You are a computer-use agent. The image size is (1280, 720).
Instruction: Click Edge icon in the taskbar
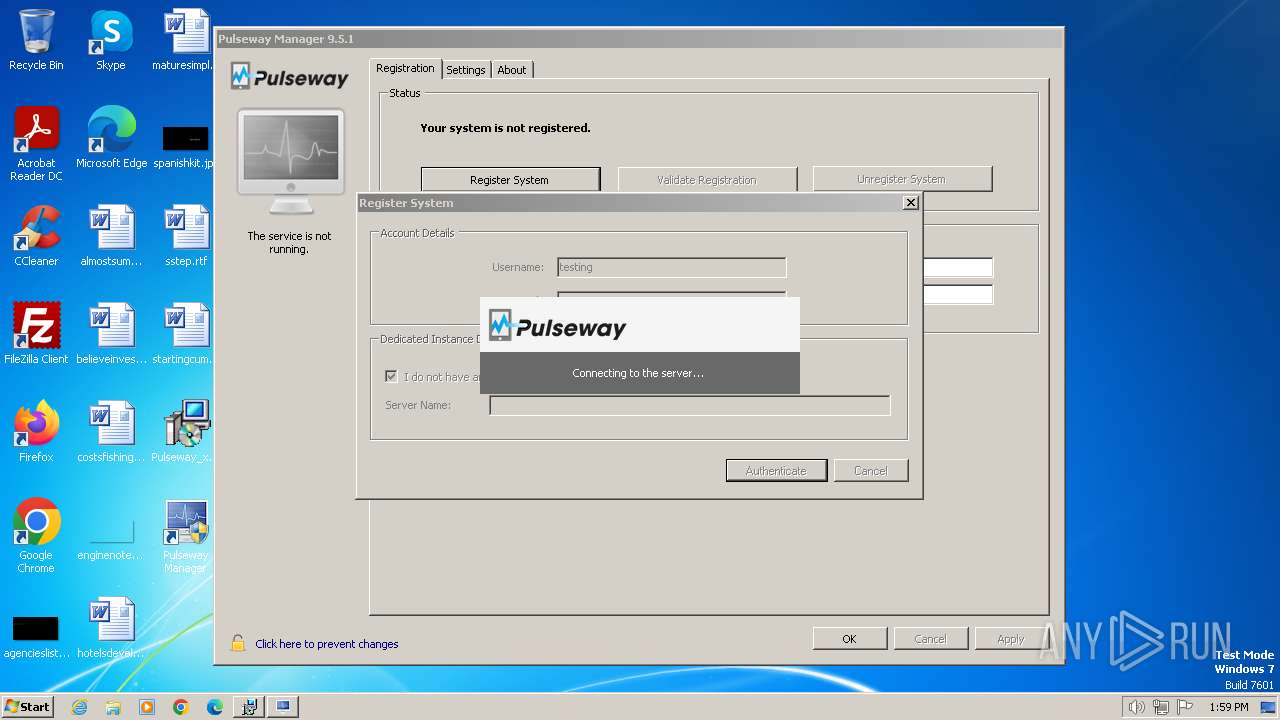(215, 707)
